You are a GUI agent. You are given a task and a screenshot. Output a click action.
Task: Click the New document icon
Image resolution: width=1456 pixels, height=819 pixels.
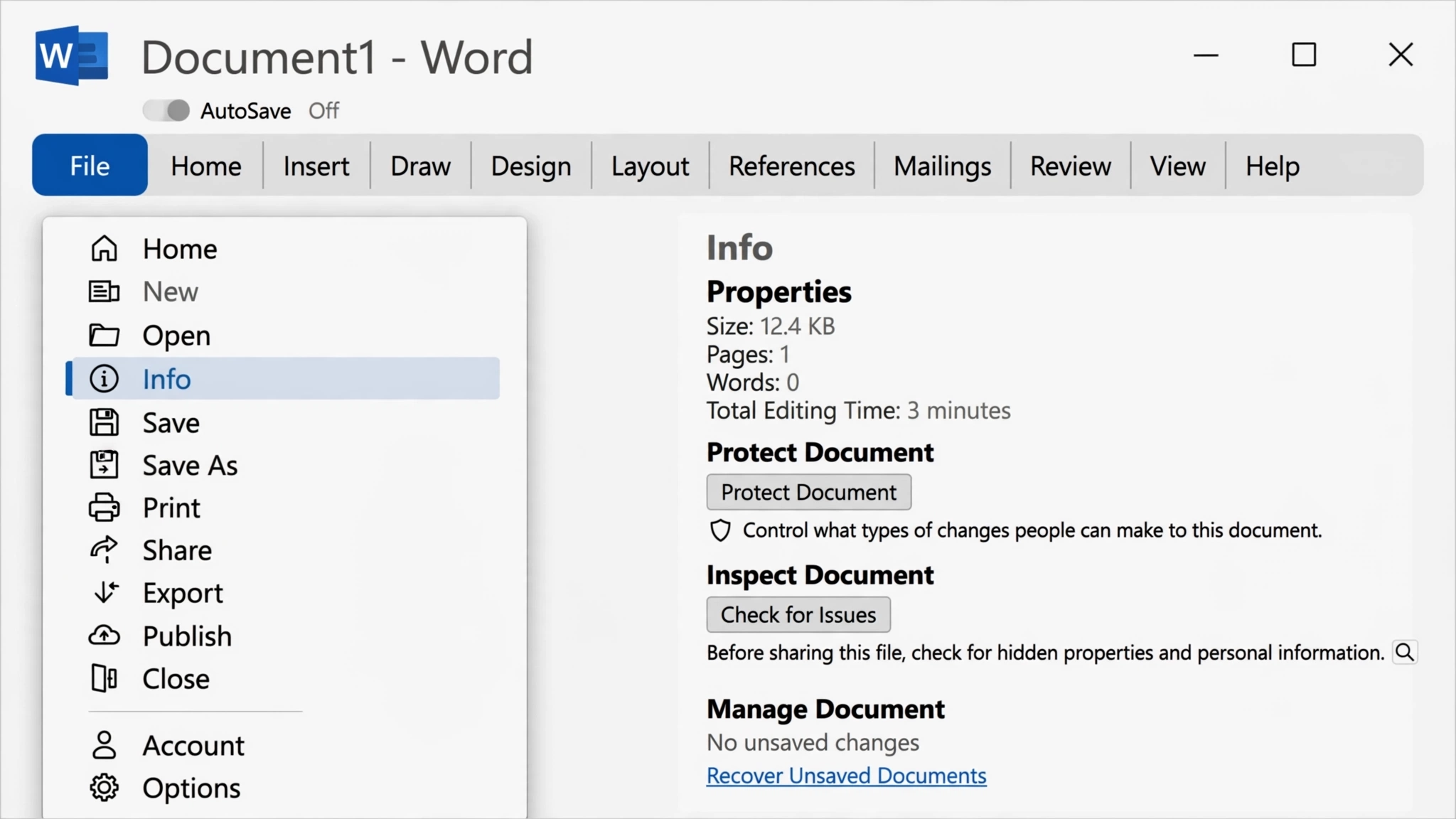[104, 291]
